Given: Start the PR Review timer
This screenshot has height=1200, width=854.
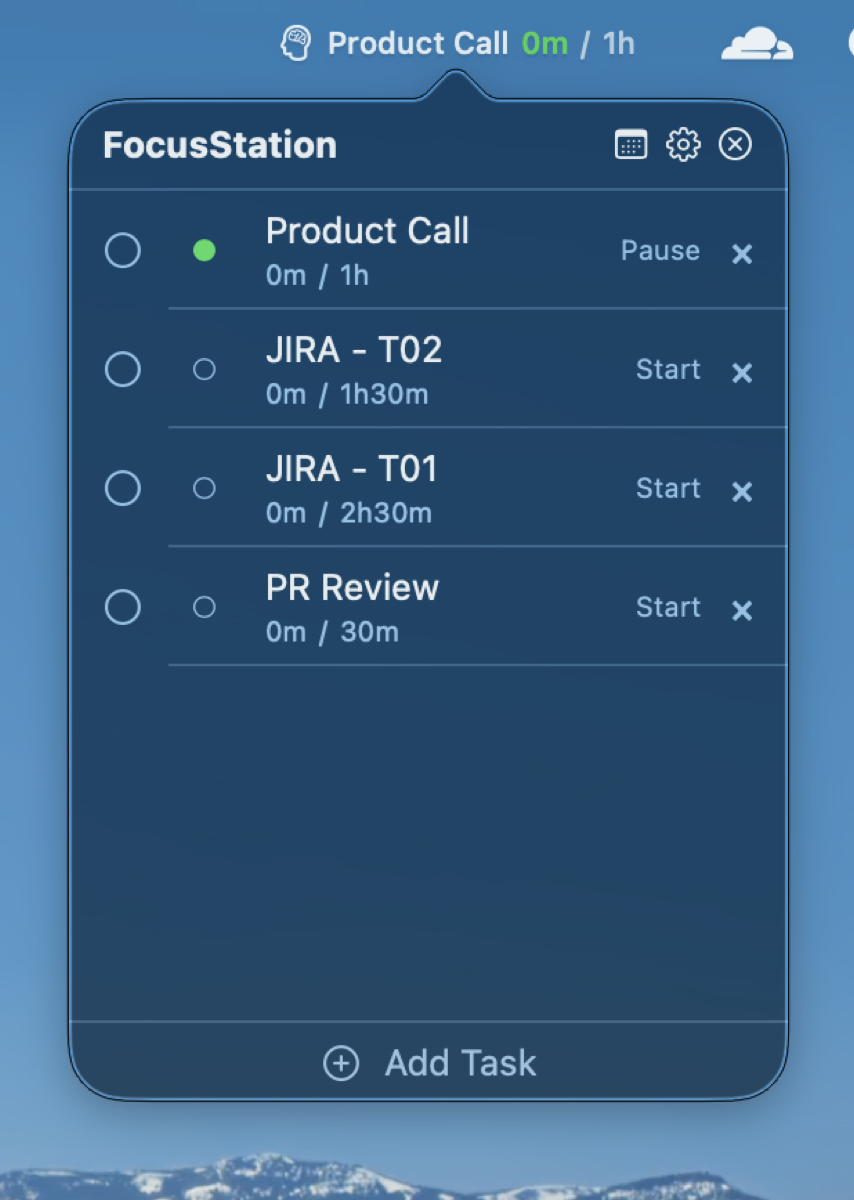Looking at the screenshot, I should (x=668, y=607).
